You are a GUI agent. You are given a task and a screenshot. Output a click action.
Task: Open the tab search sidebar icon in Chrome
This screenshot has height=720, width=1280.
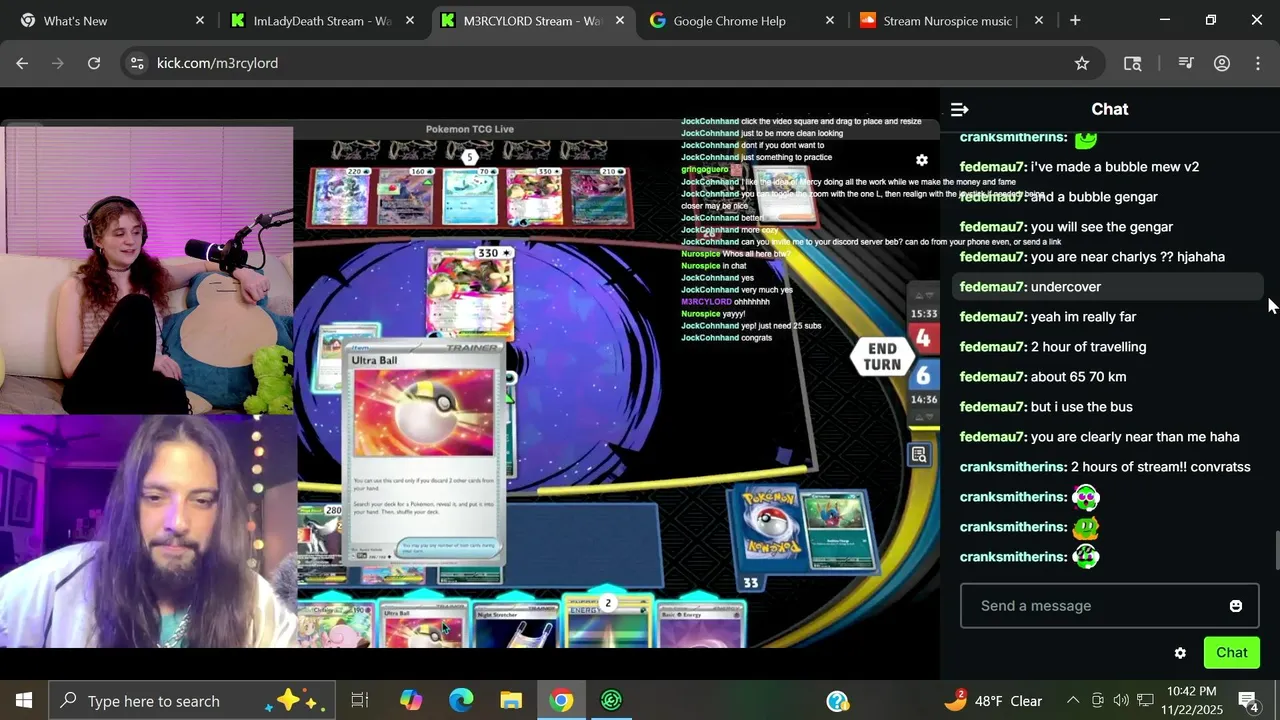(x=1132, y=63)
